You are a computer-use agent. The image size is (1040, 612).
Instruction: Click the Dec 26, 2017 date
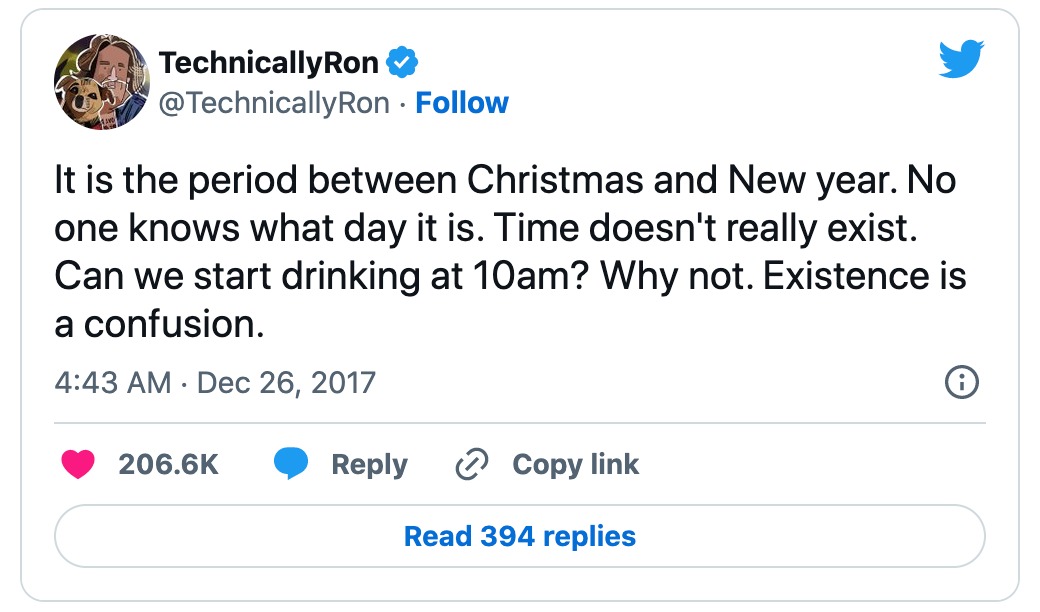tap(286, 382)
